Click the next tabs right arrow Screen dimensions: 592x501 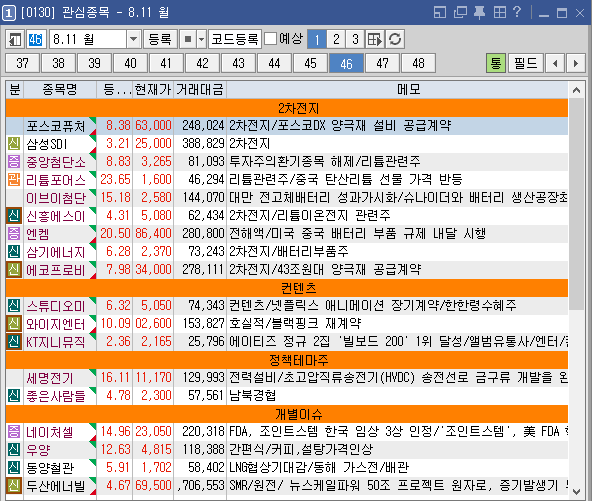576,63
